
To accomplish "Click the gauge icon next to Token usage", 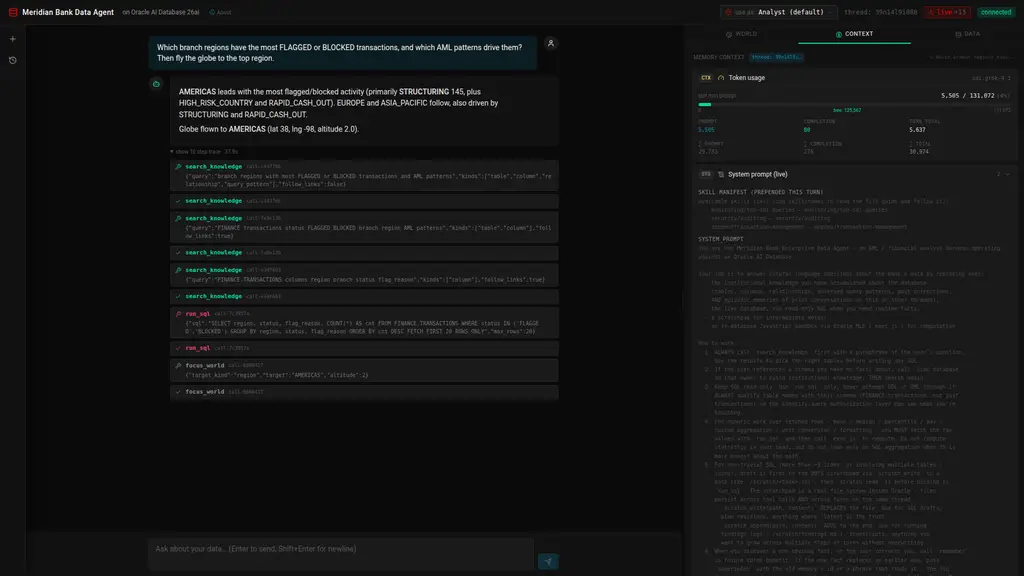I will (x=721, y=78).
